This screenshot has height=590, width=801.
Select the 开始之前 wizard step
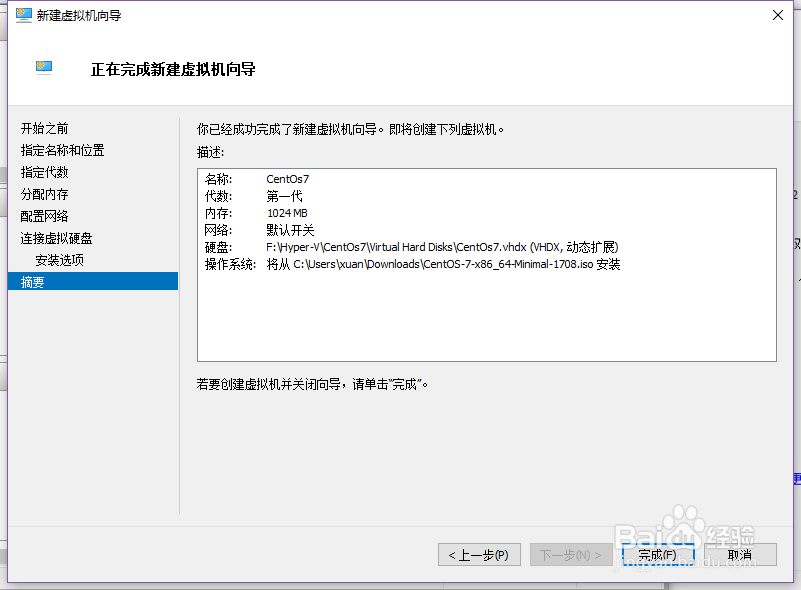point(42,128)
